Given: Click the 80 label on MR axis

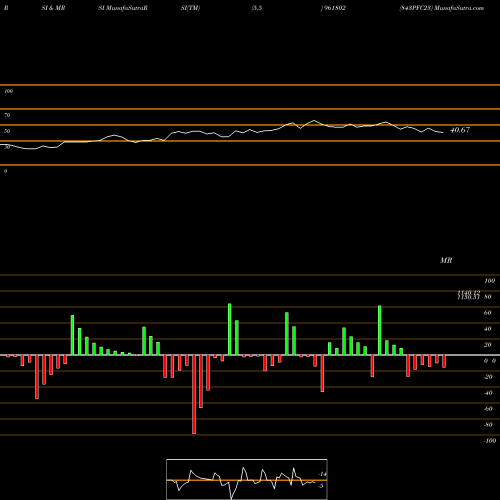Looking at the screenshot, I should tap(488, 297).
